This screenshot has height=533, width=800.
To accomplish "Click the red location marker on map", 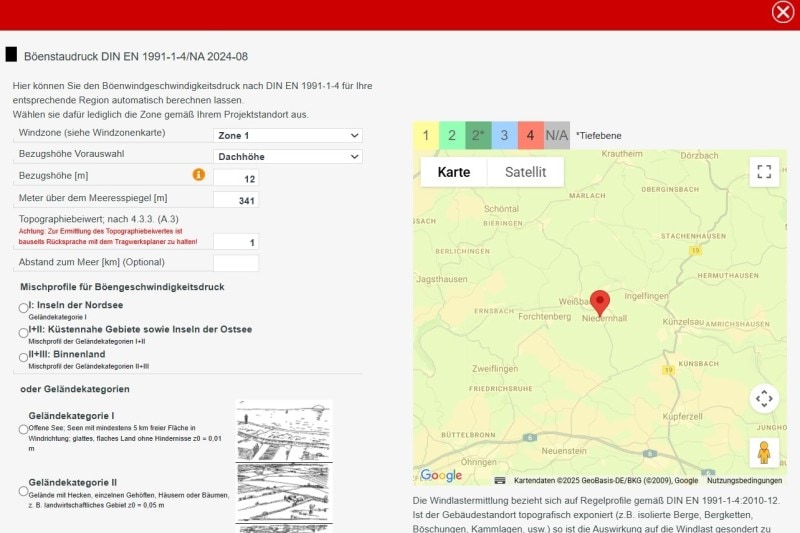I will click(x=600, y=302).
